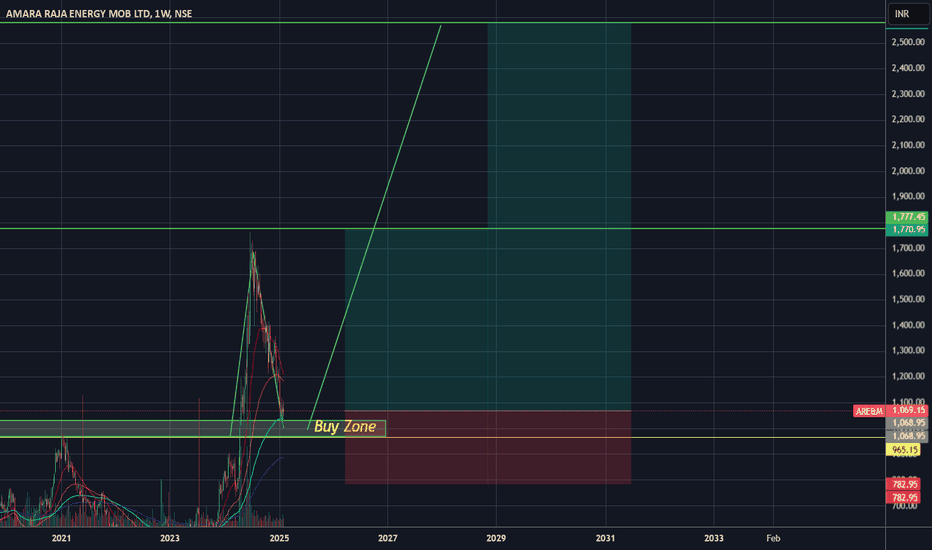
Task: Click the 2,000.00 price axis label
Action: (x=908, y=171)
